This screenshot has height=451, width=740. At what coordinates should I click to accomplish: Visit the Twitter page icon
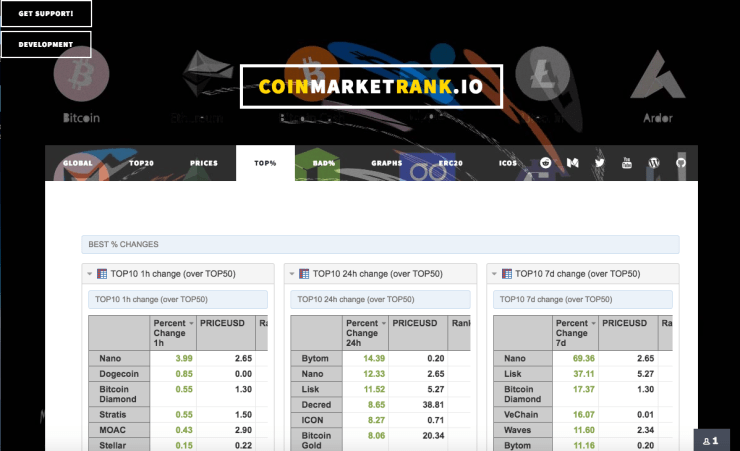tap(600, 163)
